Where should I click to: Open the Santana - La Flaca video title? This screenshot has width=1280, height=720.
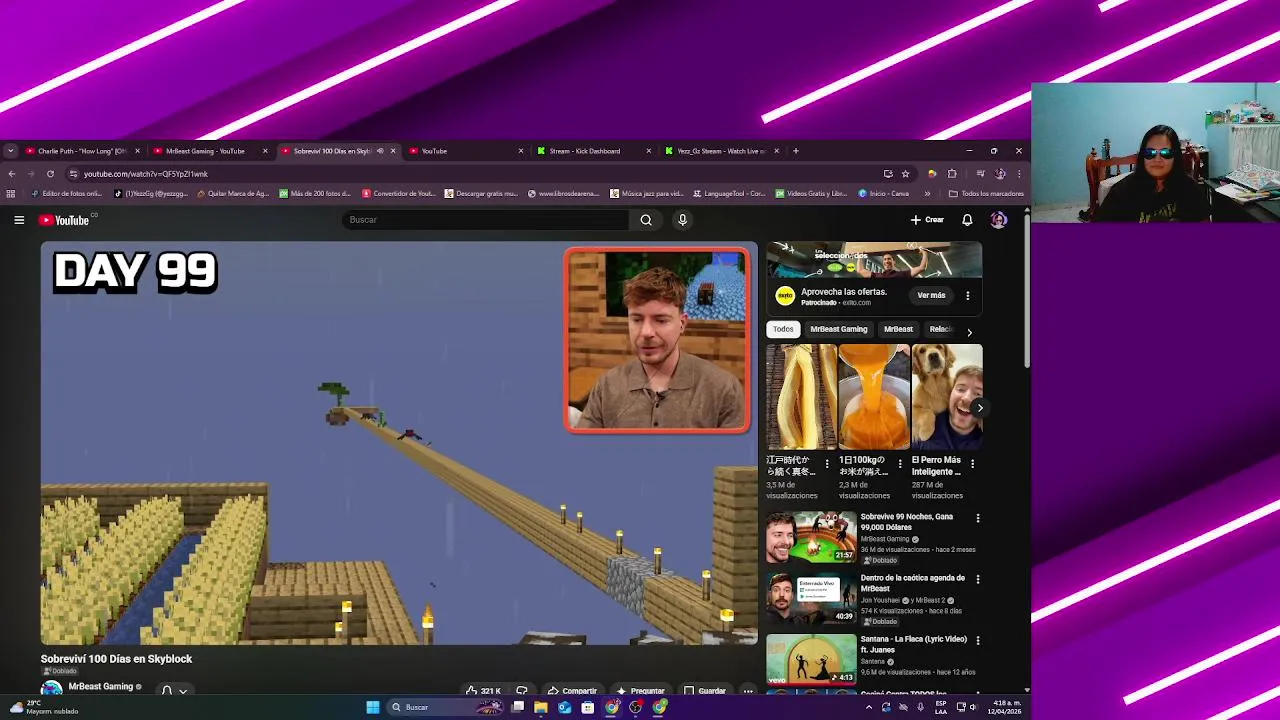pos(913,644)
